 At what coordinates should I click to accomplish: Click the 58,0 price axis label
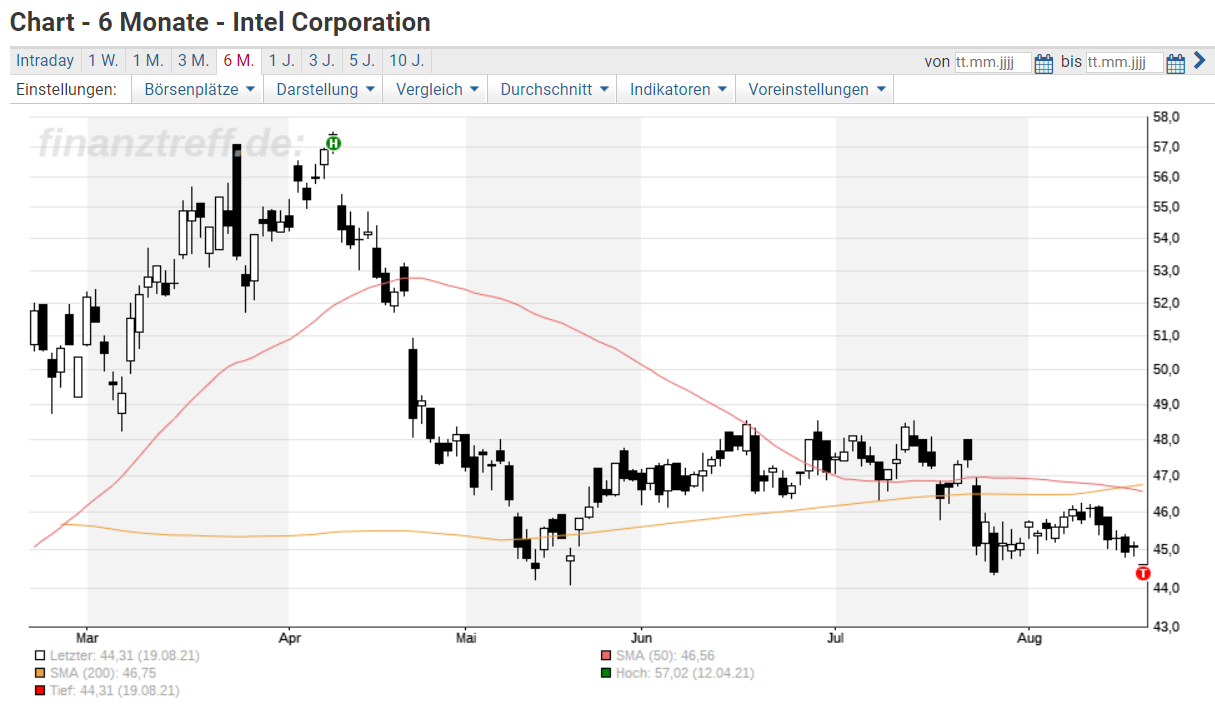(x=1166, y=117)
